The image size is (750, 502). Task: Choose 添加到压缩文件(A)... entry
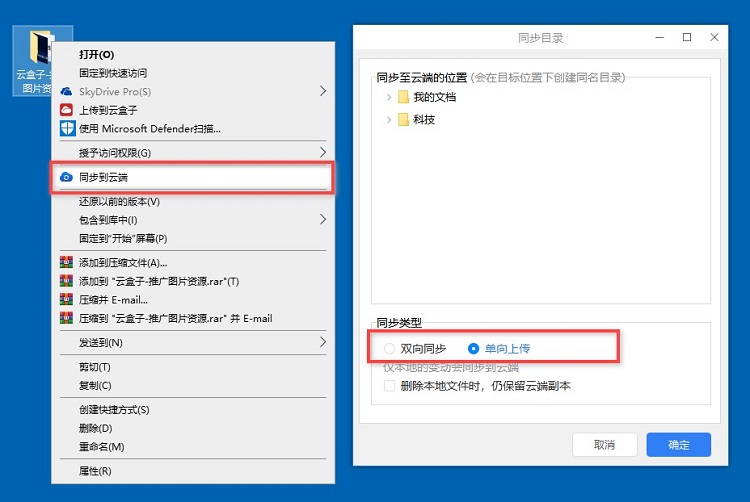(x=193, y=262)
